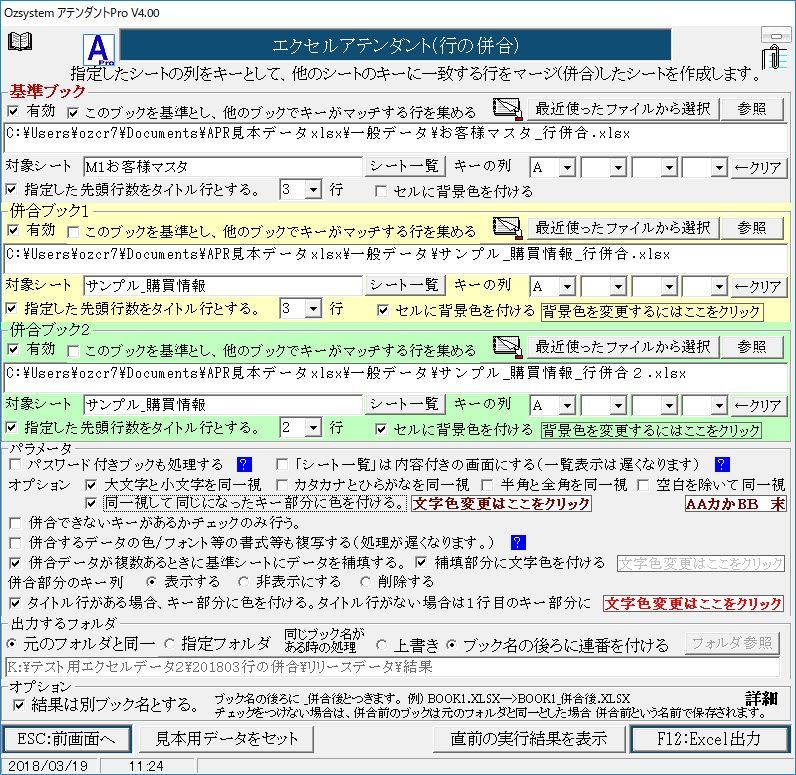Open second キーの列 dropdown in 基準ブック
796x775 pixels.
[618, 167]
